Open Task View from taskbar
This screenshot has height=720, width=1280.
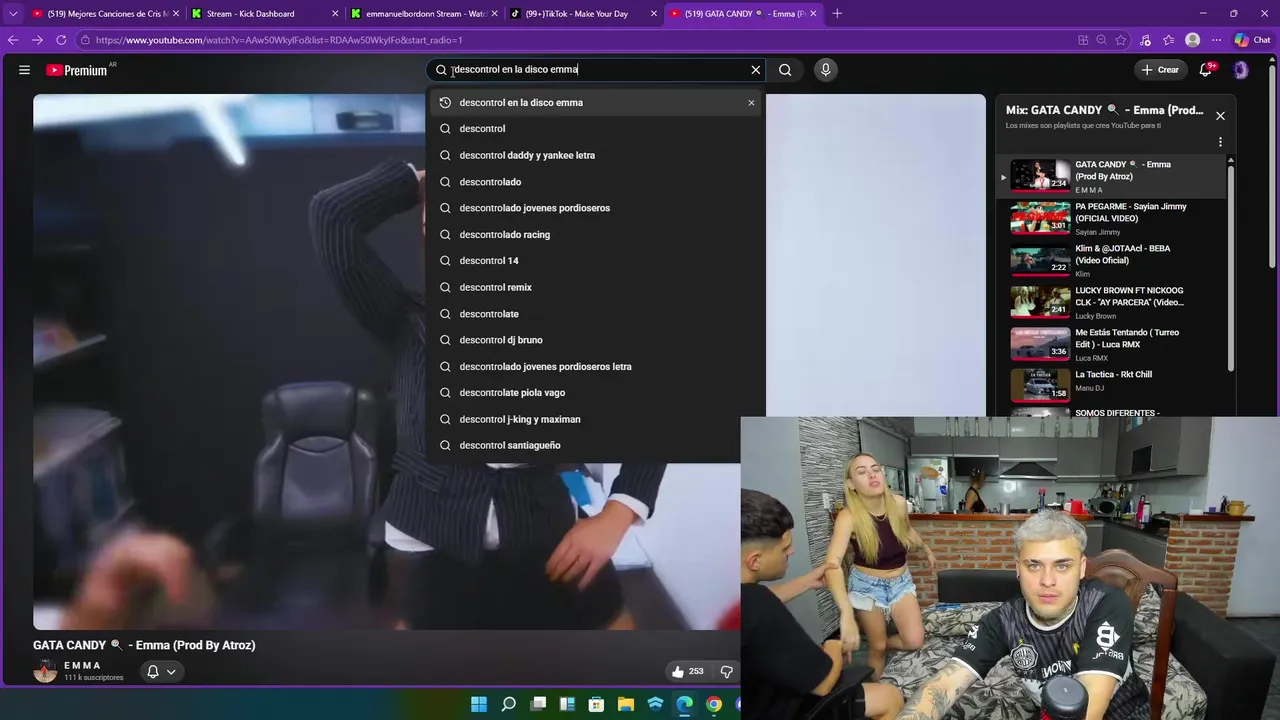pos(538,705)
